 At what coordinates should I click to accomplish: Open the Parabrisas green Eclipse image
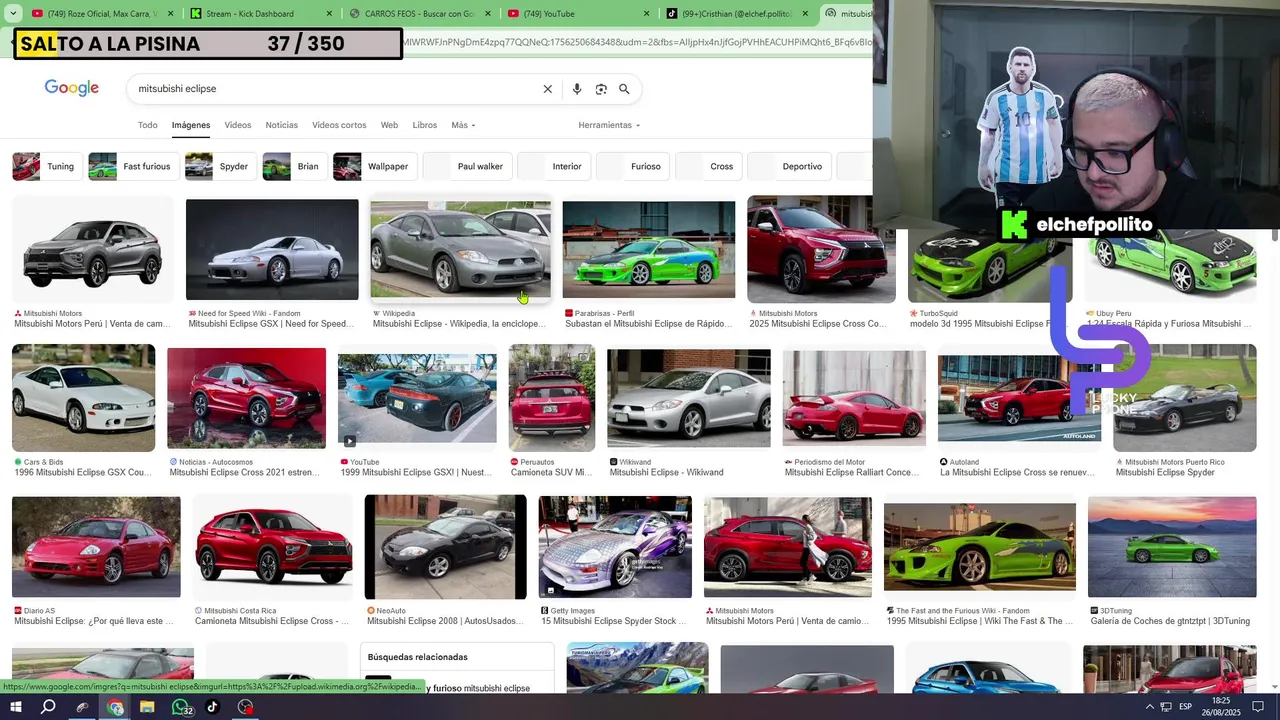point(649,250)
